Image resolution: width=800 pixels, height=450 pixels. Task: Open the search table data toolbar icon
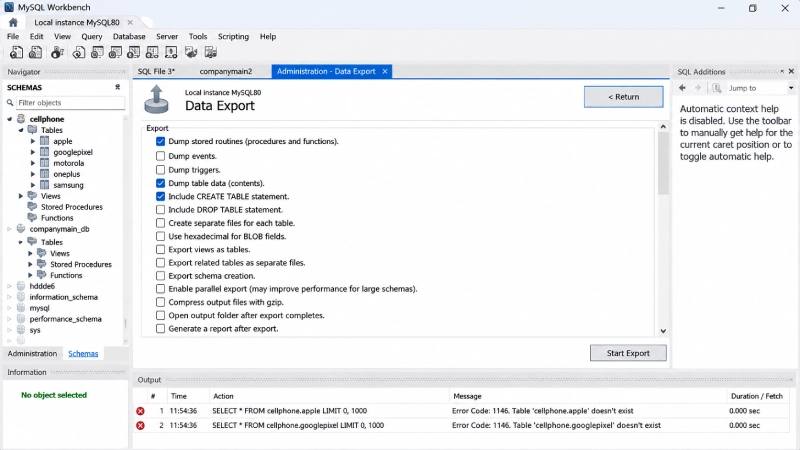171,52
